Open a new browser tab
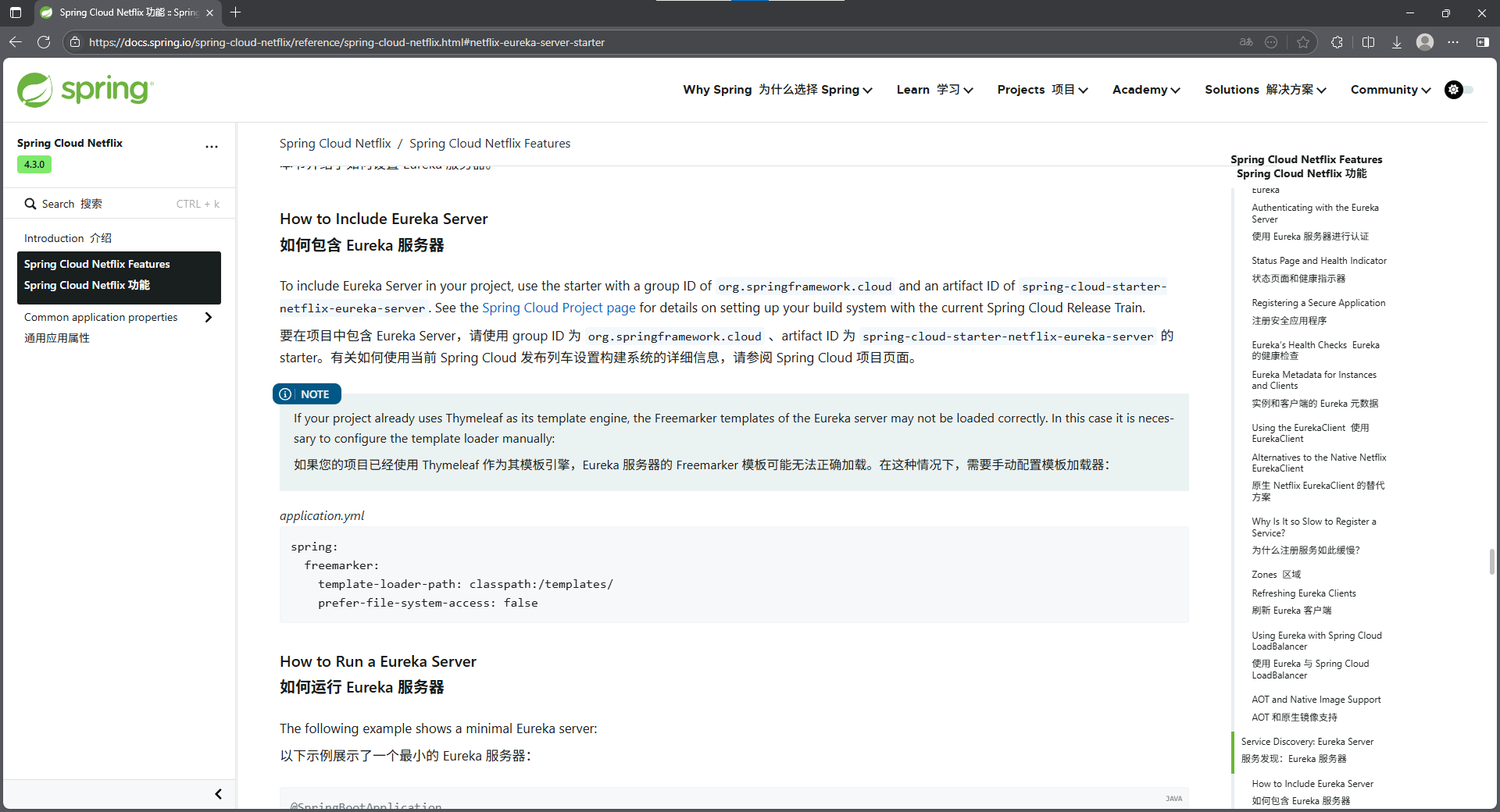This screenshot has height=812, width=1500. 235,12
